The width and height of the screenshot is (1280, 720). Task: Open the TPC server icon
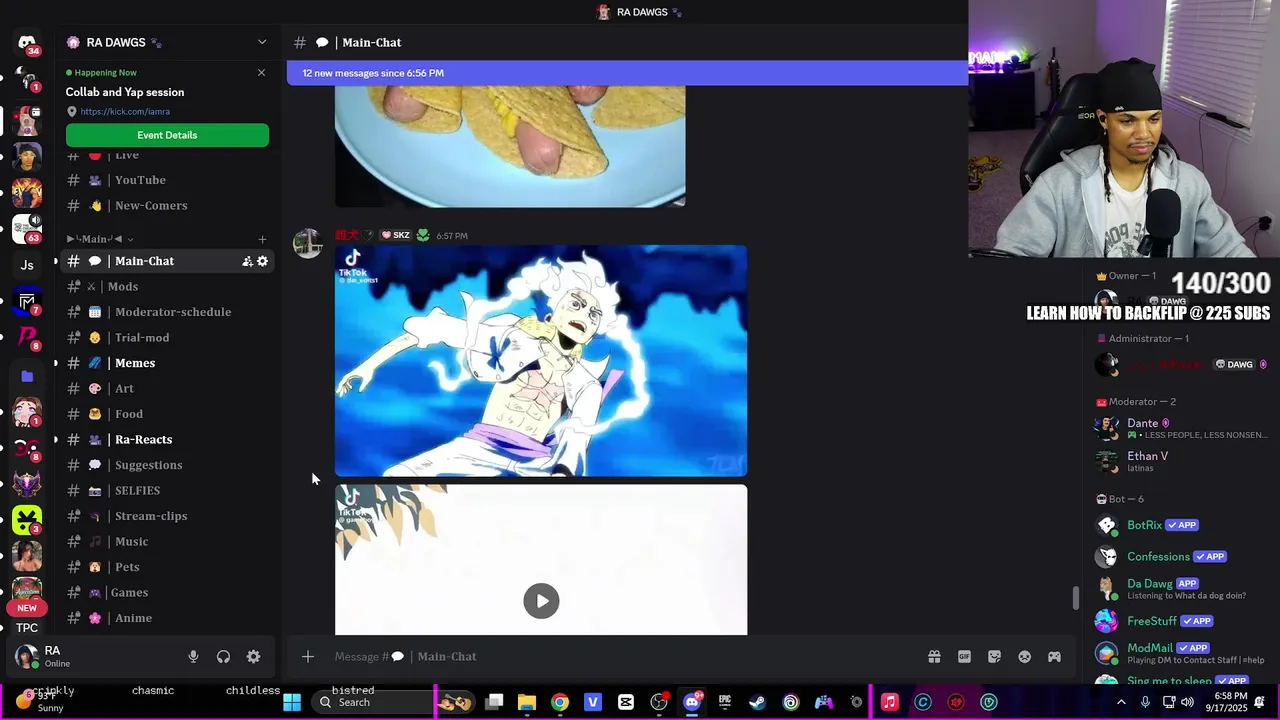point(27,628)
